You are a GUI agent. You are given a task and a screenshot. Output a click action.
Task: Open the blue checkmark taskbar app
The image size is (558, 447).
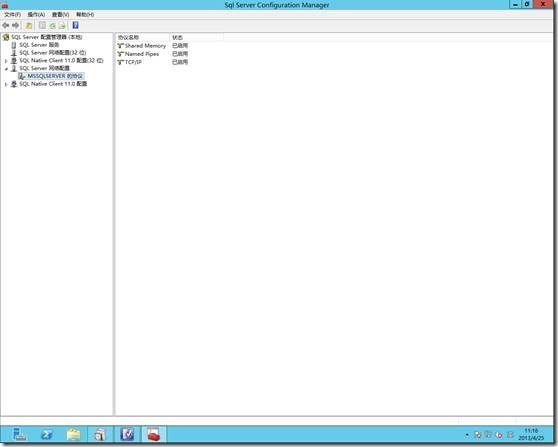(127, 434)
